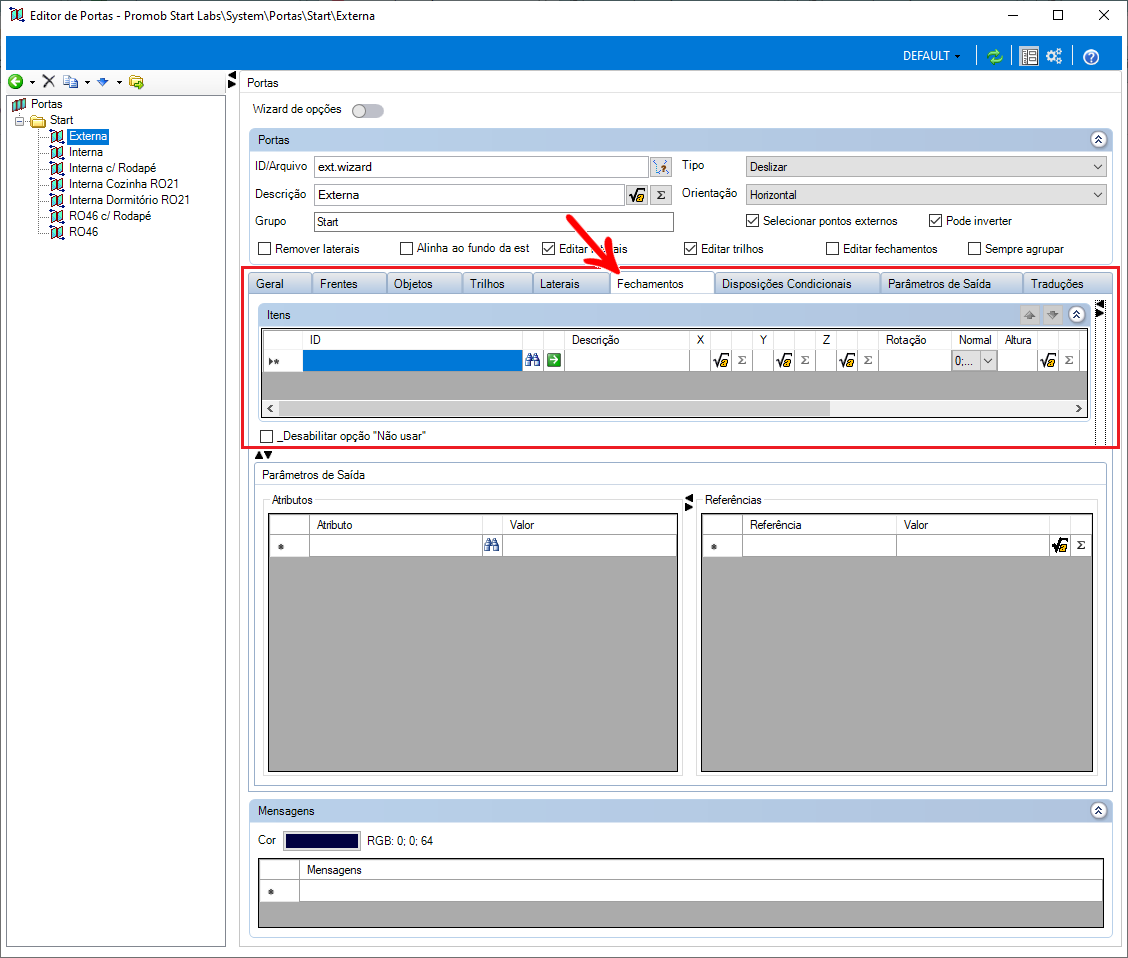Viewport: 1128px width, 958px height.
Task: Click sigma icon beside Descrição field
Action: [661, 195]
